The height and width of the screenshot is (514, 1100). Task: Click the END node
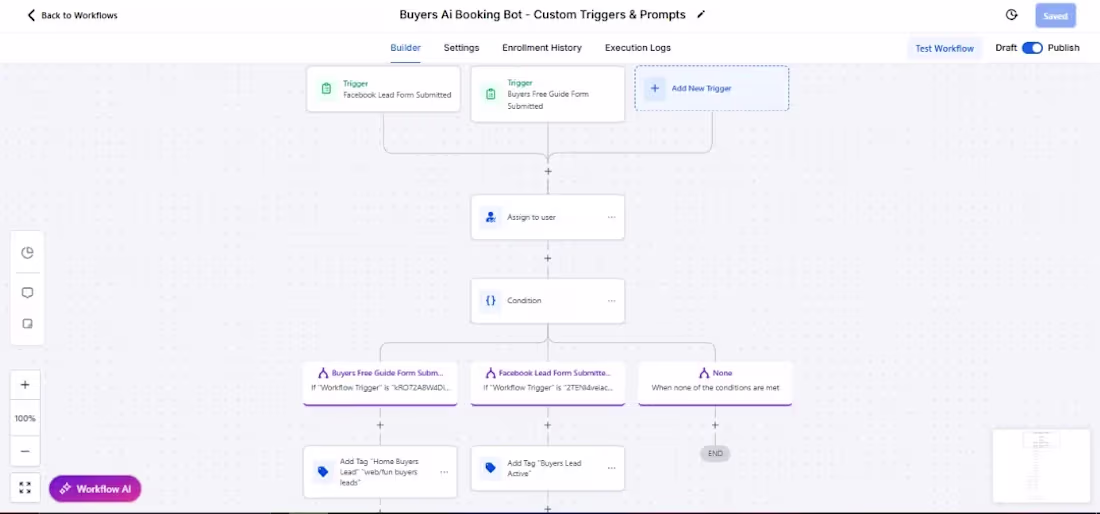(715, 454)
